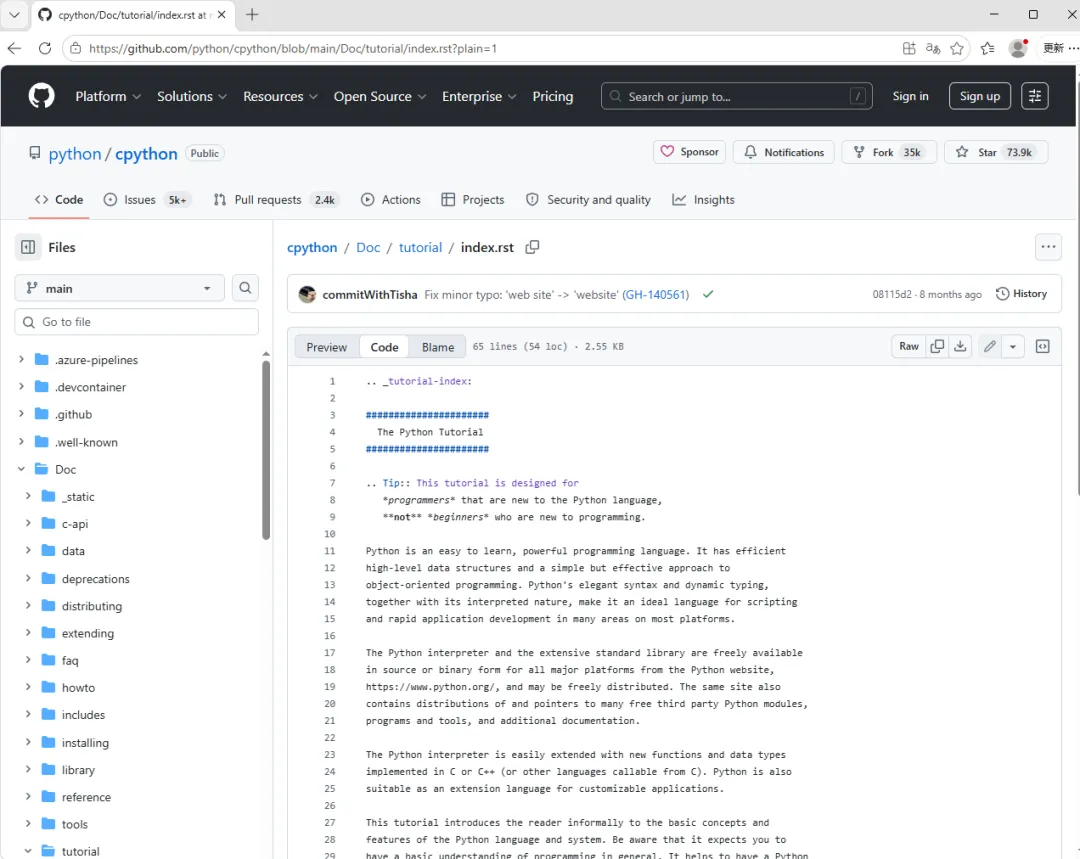Open the edit options dropdown arrow
1080x859 pixels.
point(1012,346)
